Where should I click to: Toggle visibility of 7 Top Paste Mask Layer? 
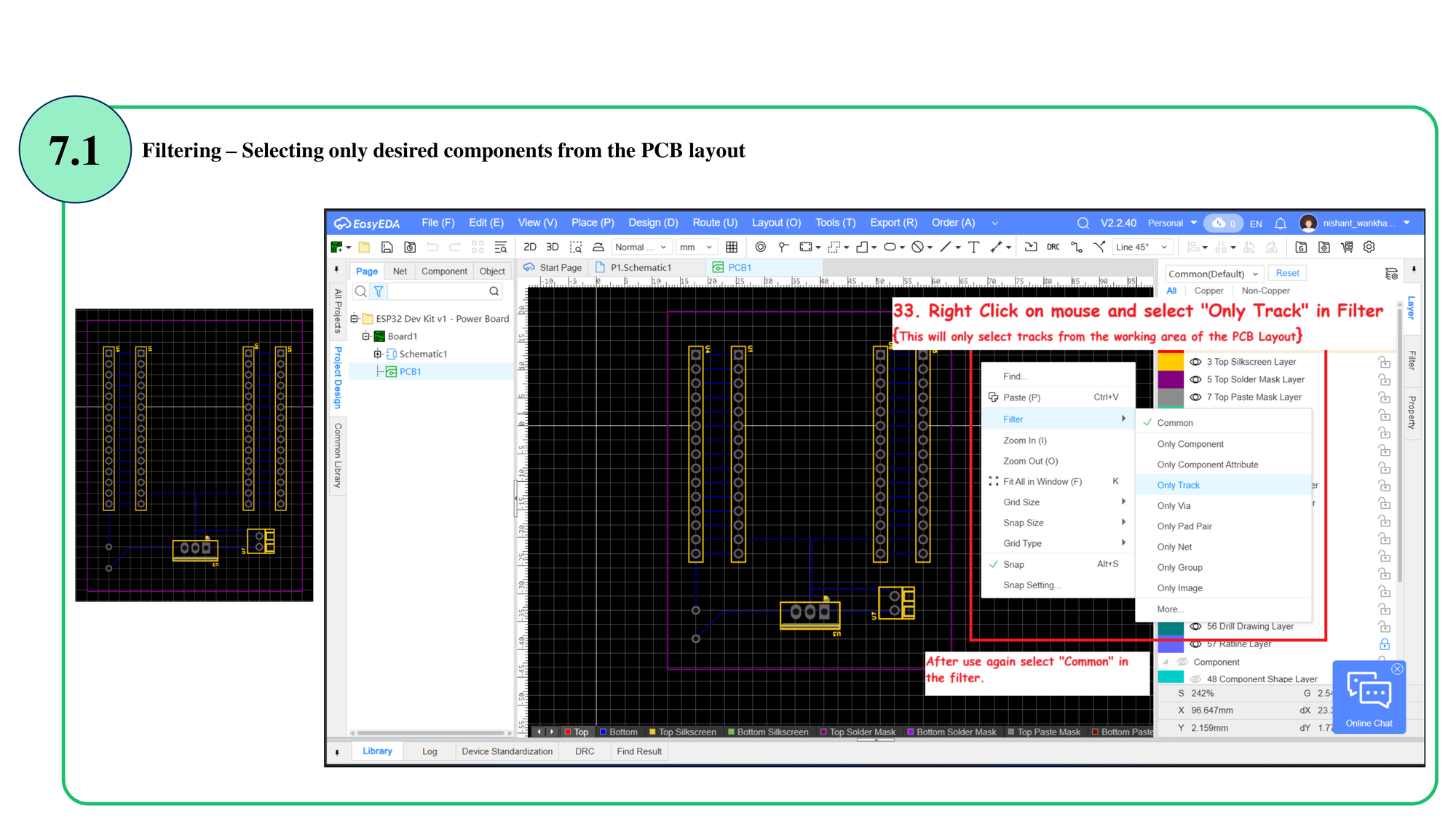[x=1195, y=397]
